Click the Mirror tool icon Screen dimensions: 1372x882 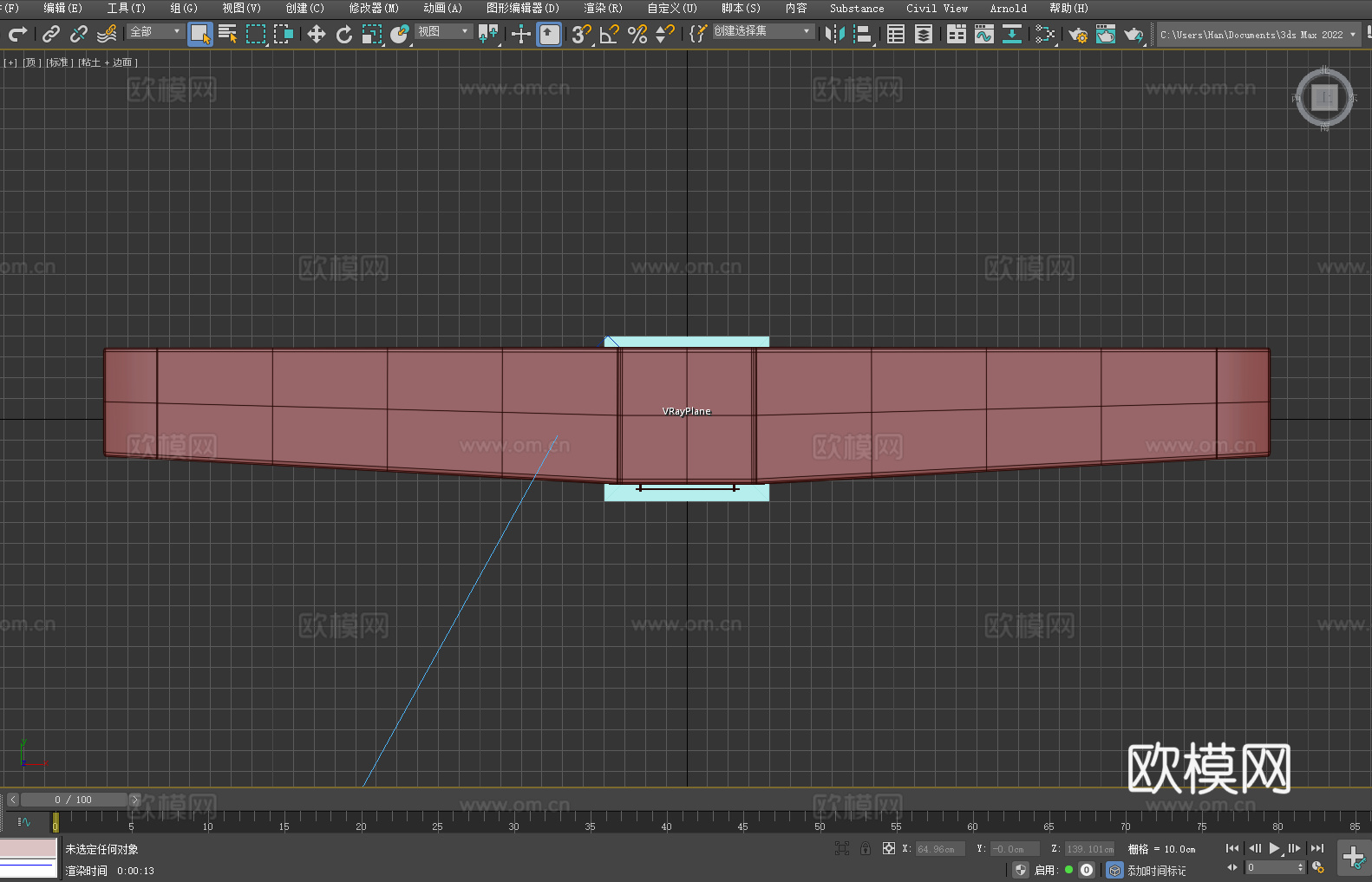[835, 34]
